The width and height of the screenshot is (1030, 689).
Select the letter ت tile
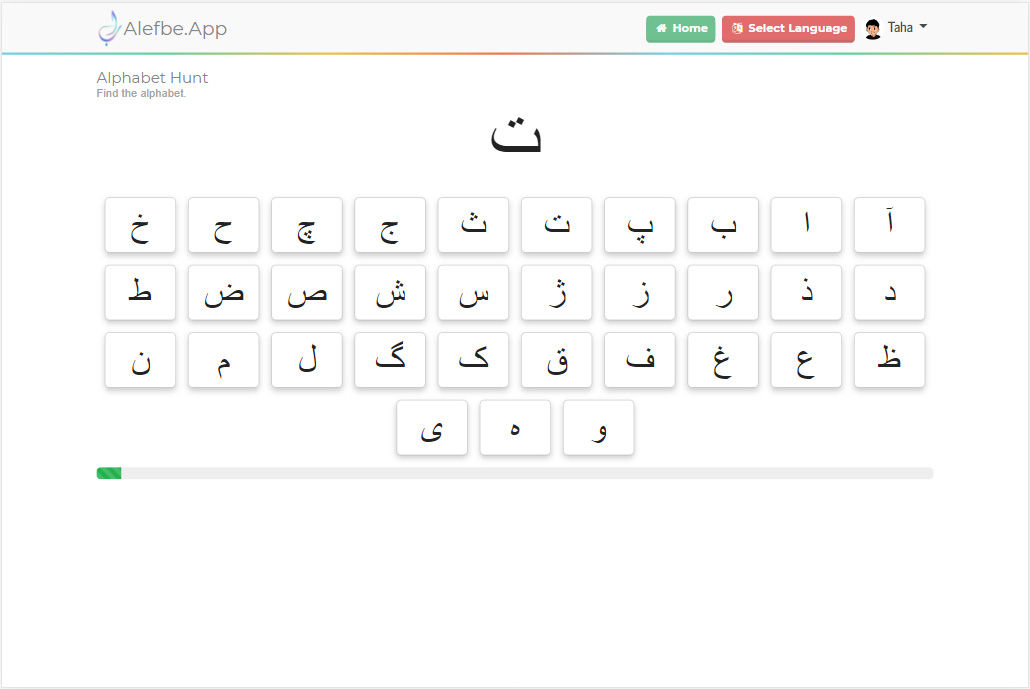[556, 225]
